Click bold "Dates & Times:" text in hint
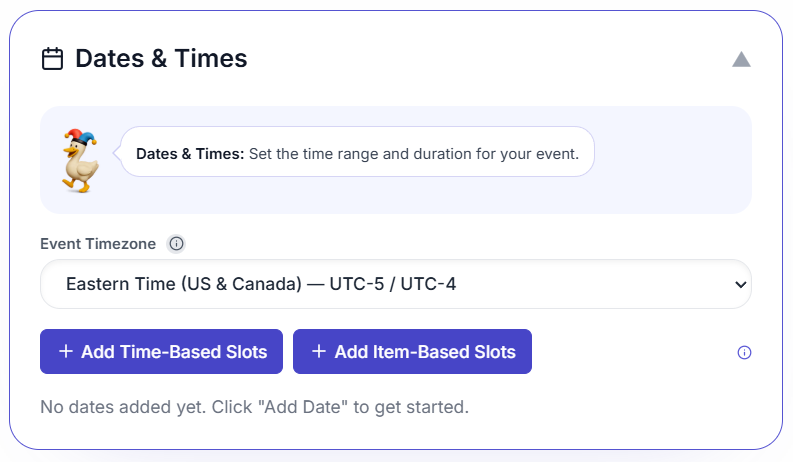The width and height of the screenshot is (793, 462). [190, 154]
